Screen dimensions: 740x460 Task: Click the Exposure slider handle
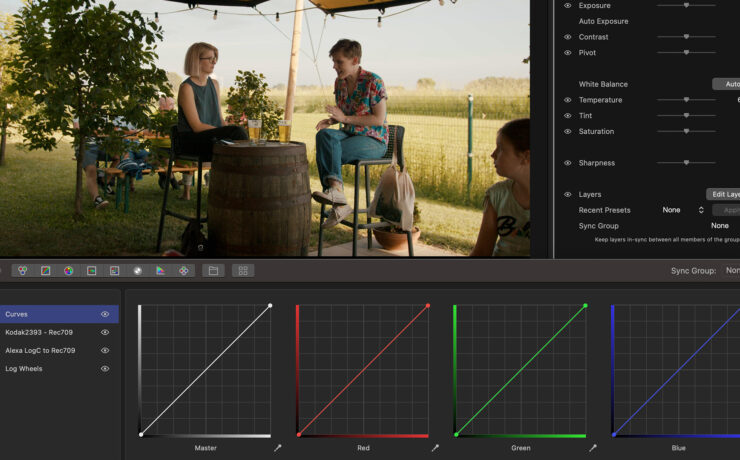[x=686, y=5]
